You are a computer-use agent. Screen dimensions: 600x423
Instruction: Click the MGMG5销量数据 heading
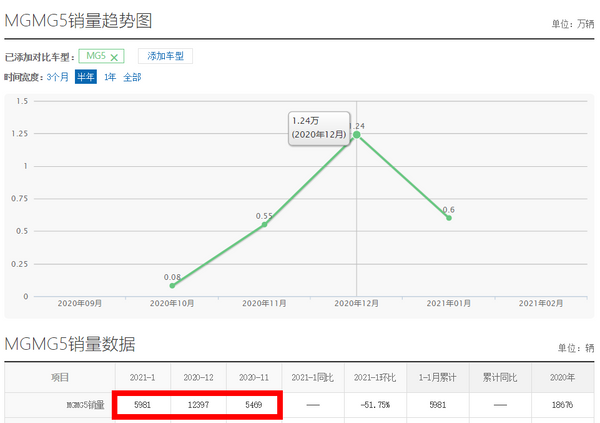coord(70,344)
